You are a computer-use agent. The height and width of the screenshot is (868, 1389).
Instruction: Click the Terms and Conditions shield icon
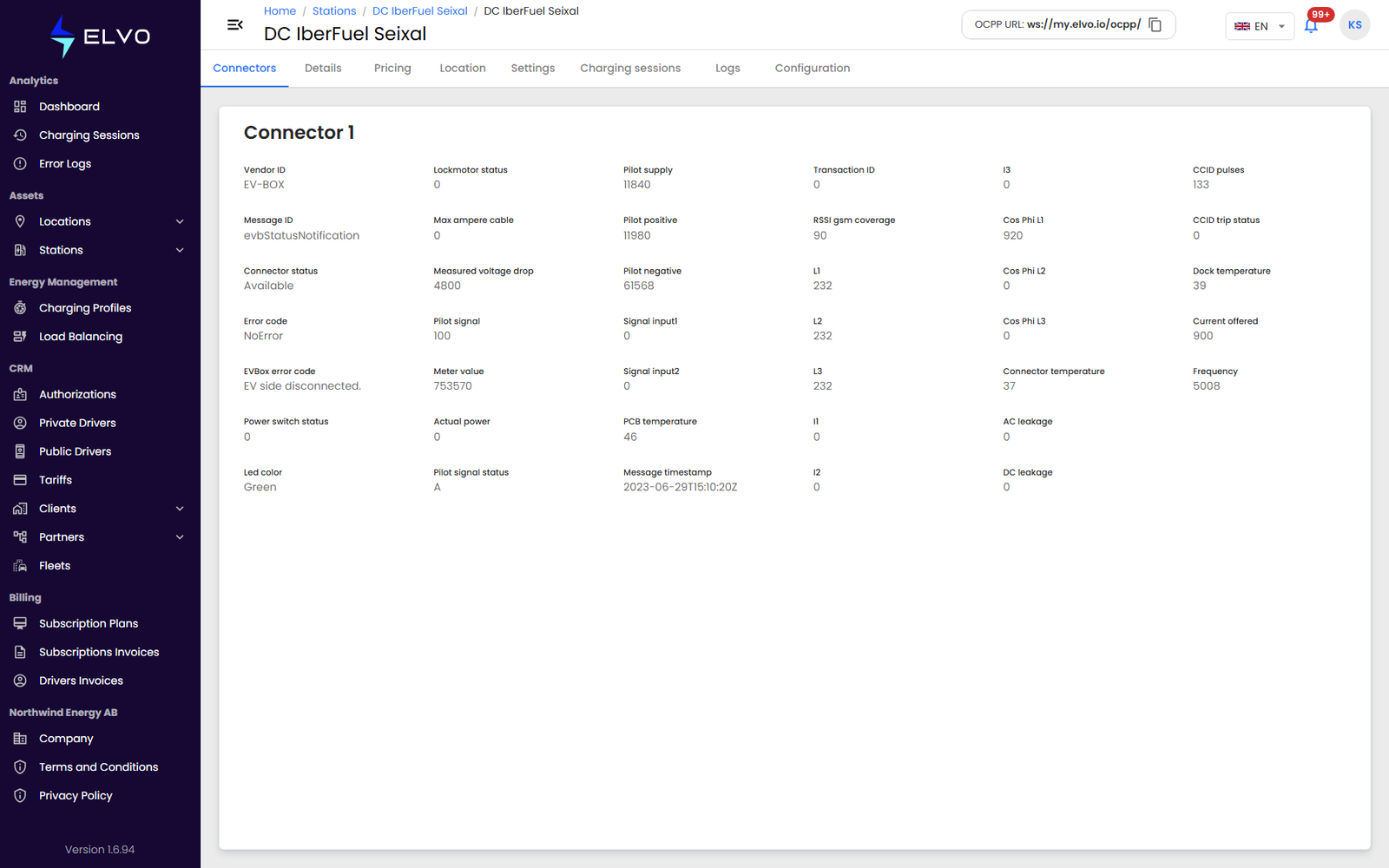click(20, 767)
